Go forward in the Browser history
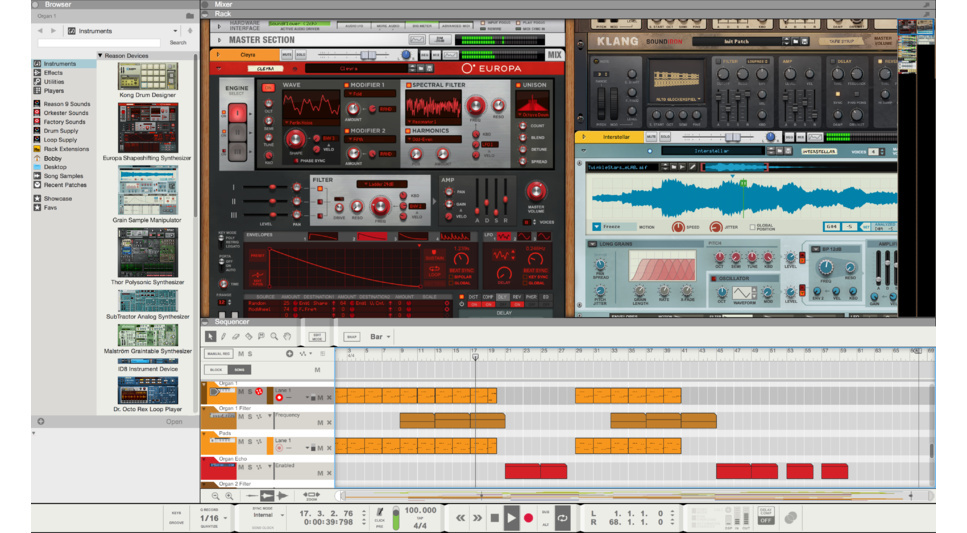 (x=54, y=30)
